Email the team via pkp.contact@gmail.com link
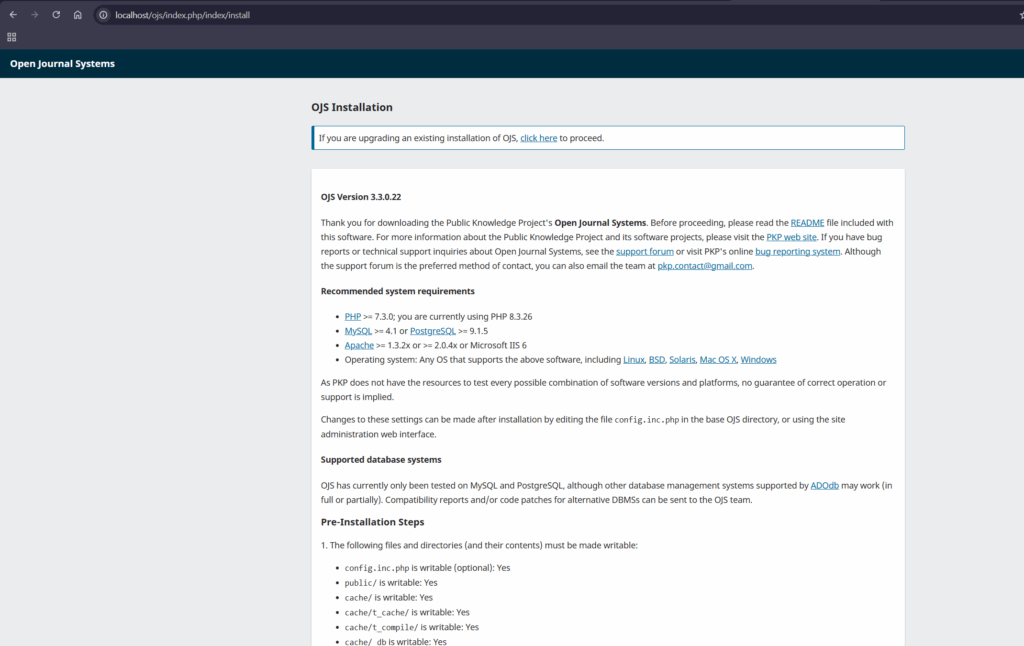Screen dimensions: 1024x646 (x=703, y=265)
